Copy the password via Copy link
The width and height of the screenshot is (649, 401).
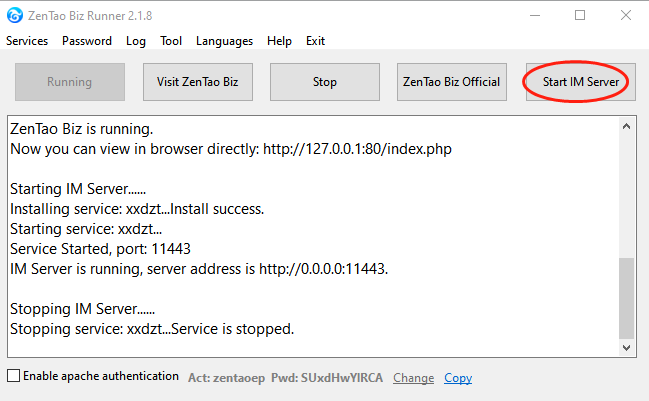pyautogui.click(x=458, y=378)
